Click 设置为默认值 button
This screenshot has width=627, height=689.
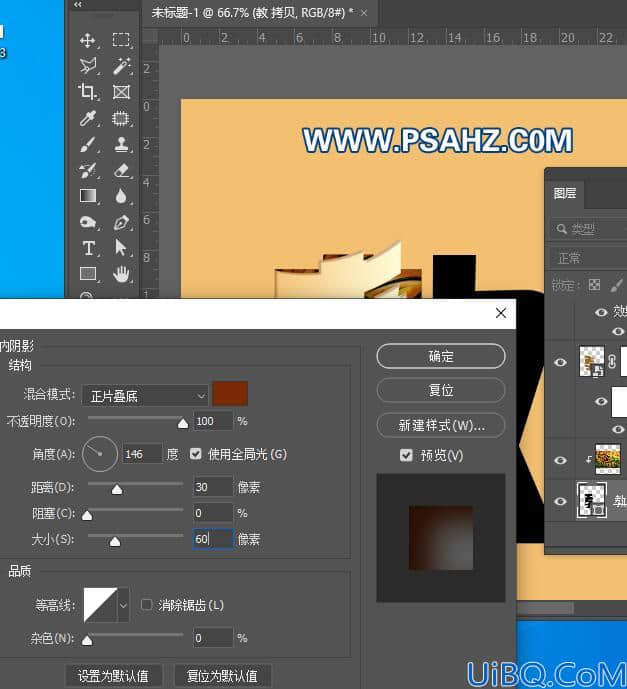pos(113,676)
